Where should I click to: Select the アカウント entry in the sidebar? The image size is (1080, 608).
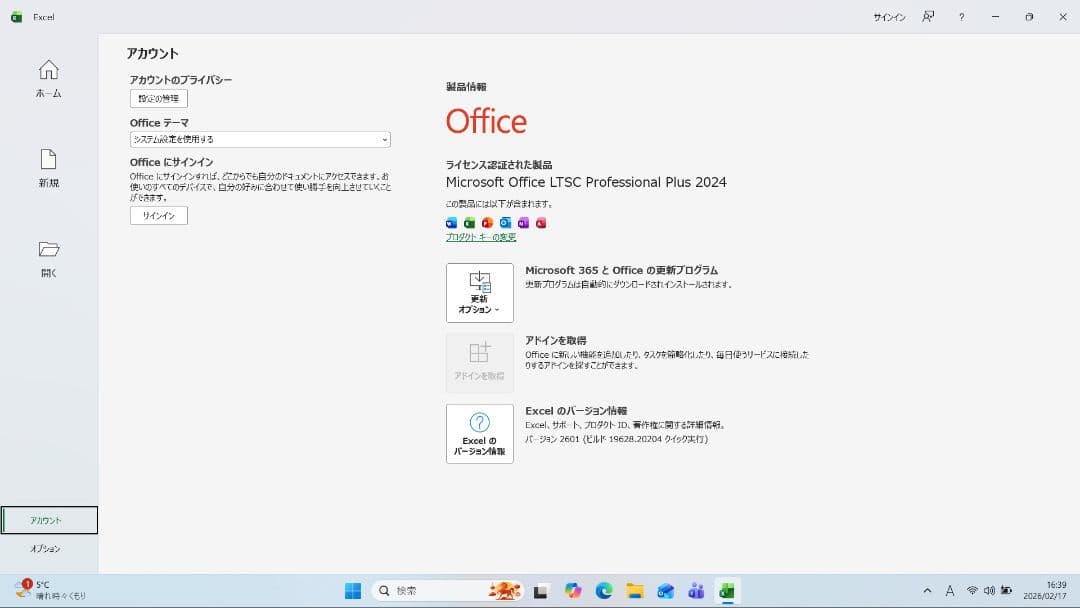click(x=47, y=520)
